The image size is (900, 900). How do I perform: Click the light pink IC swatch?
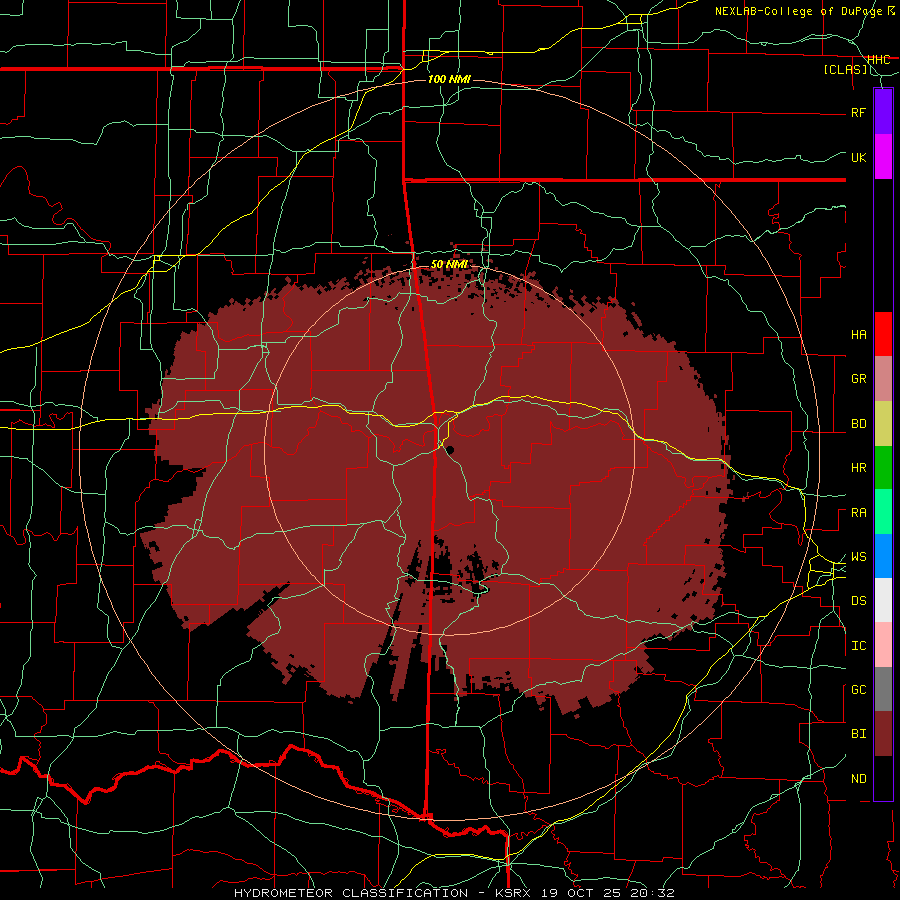click(883, 645)
